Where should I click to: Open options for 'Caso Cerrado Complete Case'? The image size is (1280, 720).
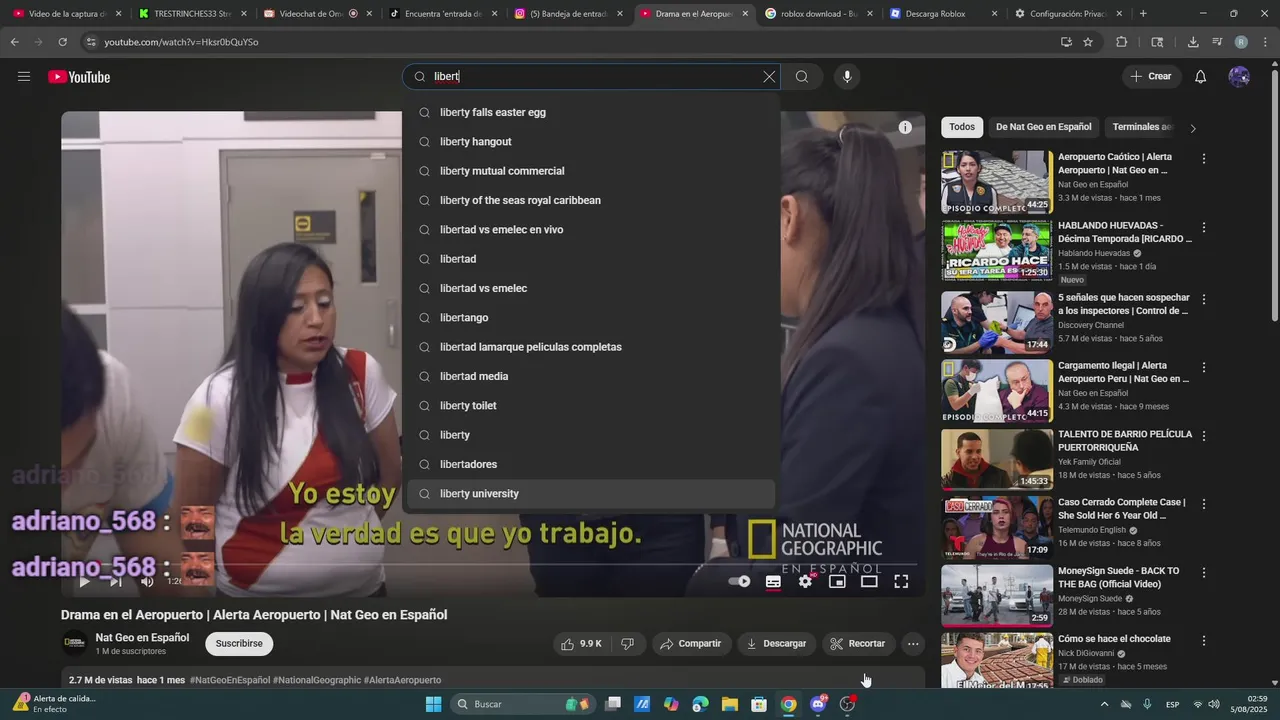pyautogui.click(x=1204, y=505)
